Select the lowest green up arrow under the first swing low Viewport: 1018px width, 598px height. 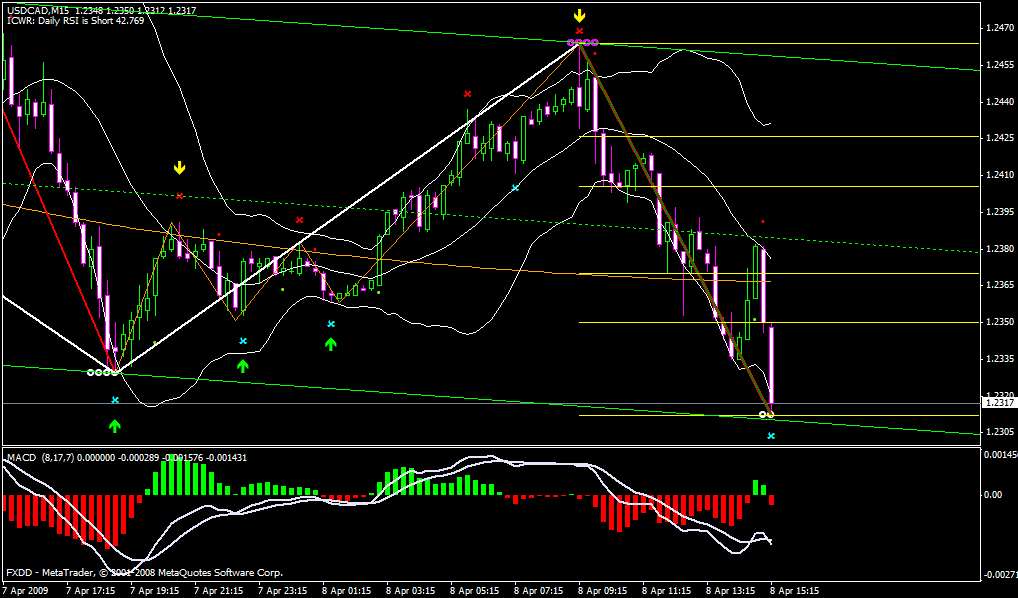pyautogui.click(x=115, y=426)
